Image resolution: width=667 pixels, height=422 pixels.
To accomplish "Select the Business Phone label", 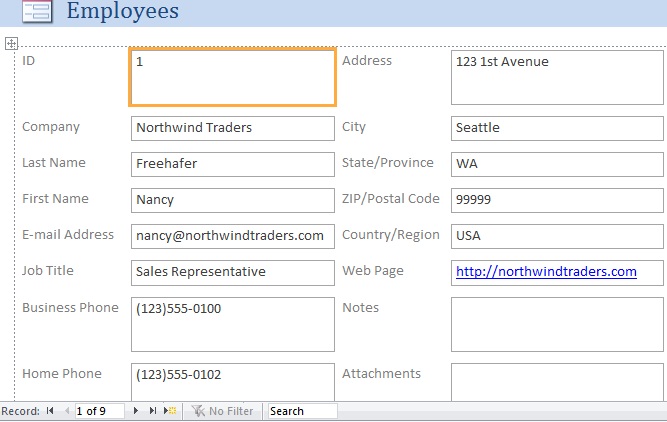I will (70, 308).
